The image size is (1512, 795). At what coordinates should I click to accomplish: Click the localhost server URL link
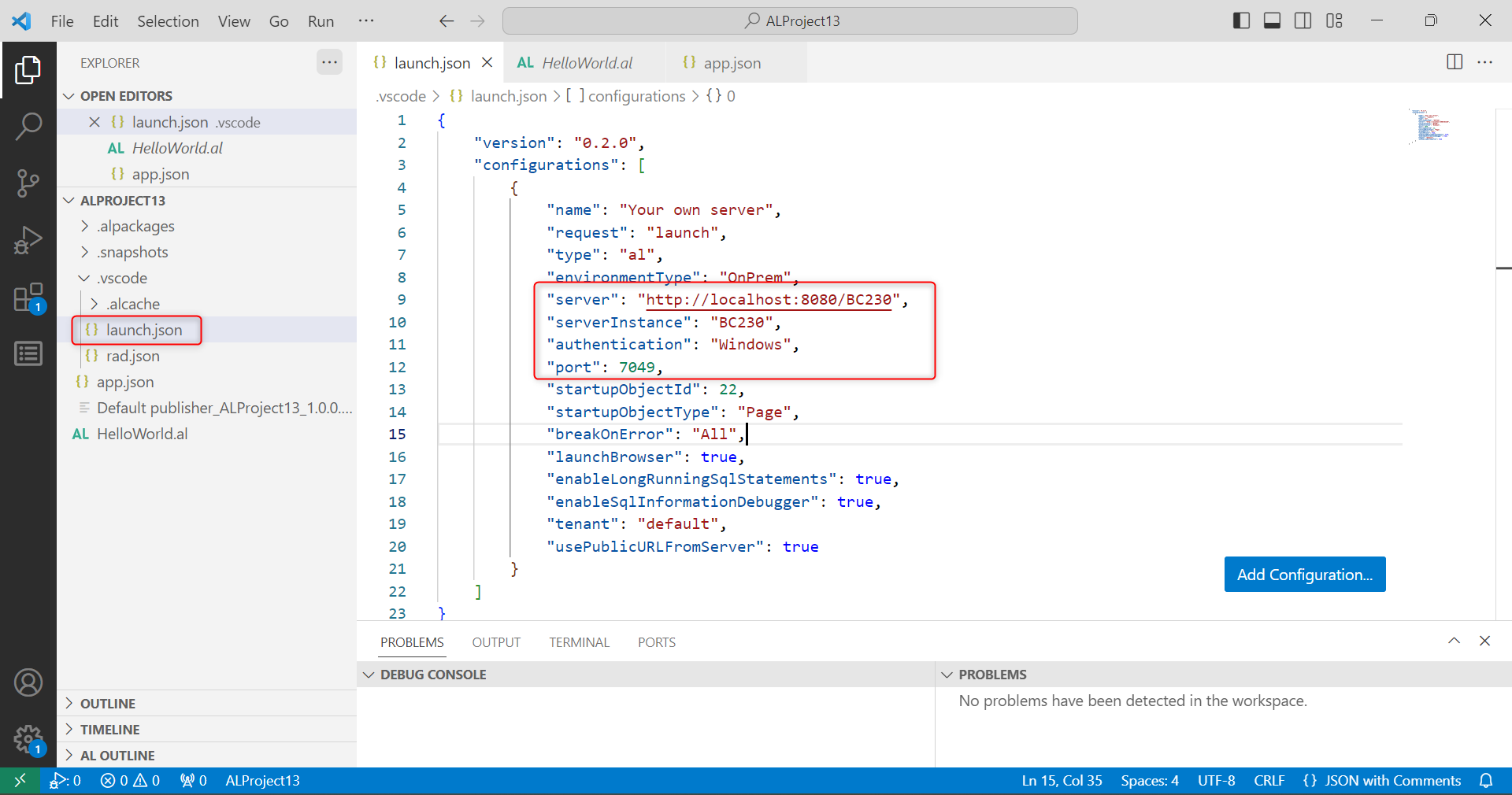[768, 300]
